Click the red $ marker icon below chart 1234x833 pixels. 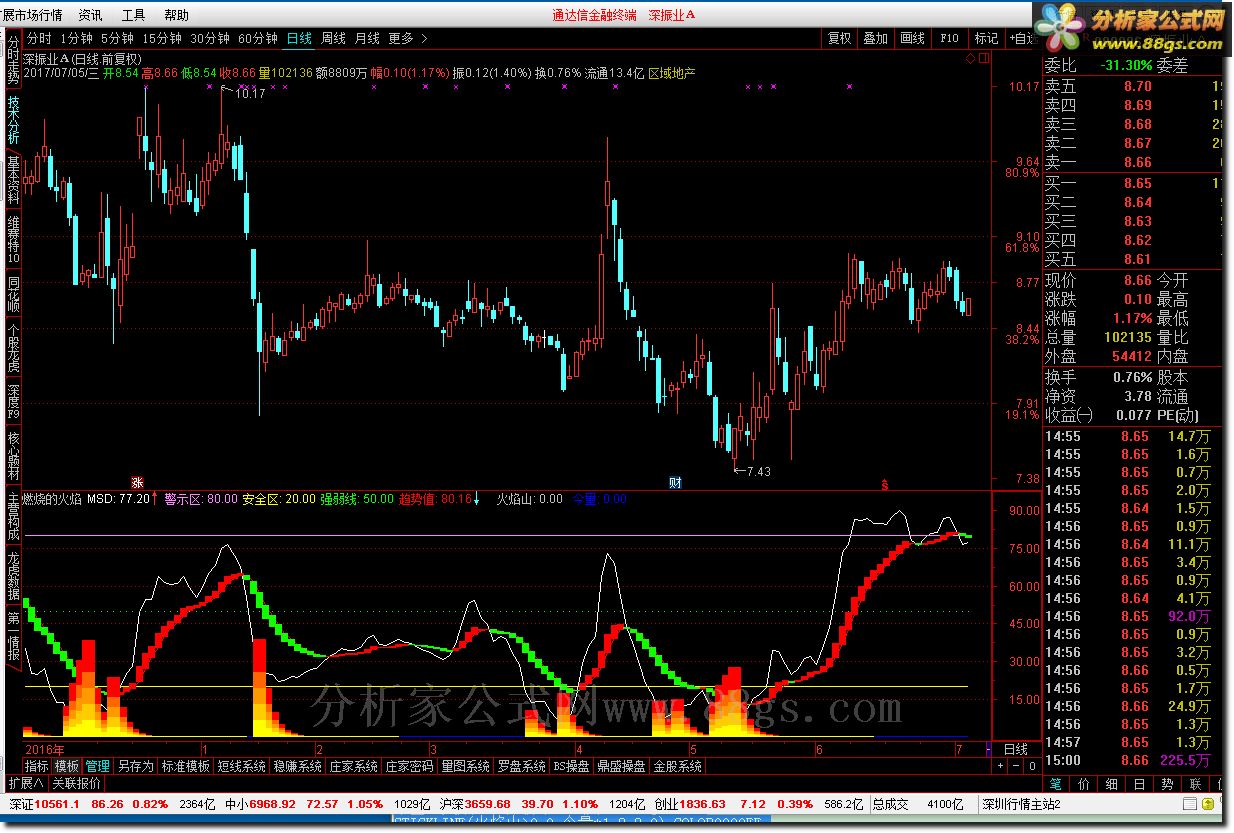pyautogui.click(x=884, y=484)
